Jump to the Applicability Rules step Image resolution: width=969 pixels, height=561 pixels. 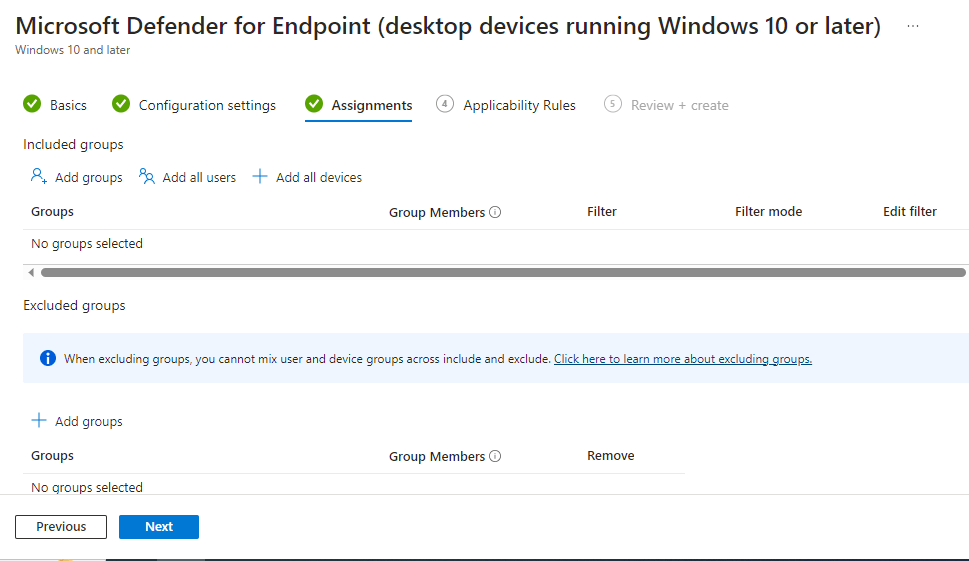click(x=519, y=105)
